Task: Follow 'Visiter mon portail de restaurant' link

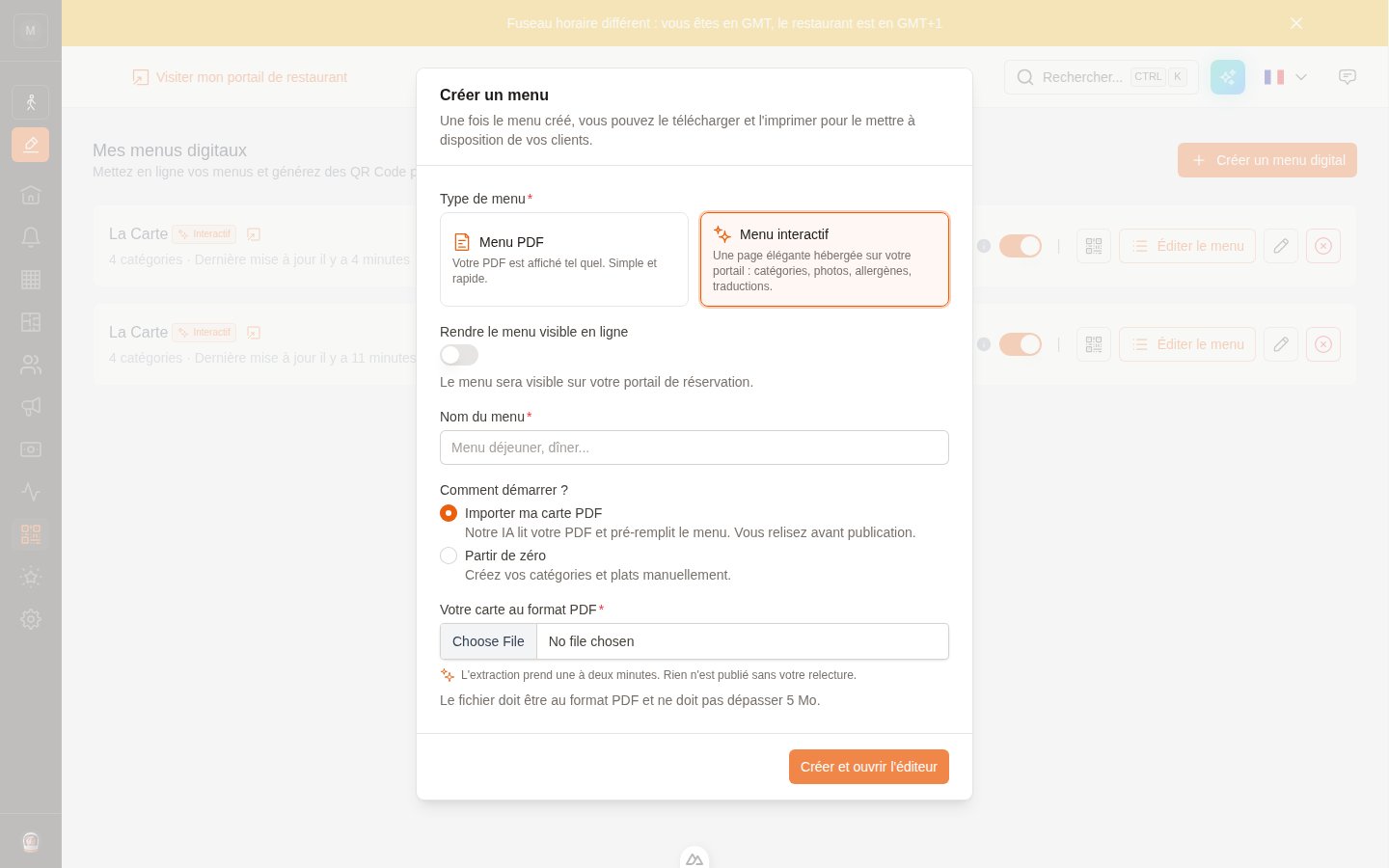Action: coord(240,77)
